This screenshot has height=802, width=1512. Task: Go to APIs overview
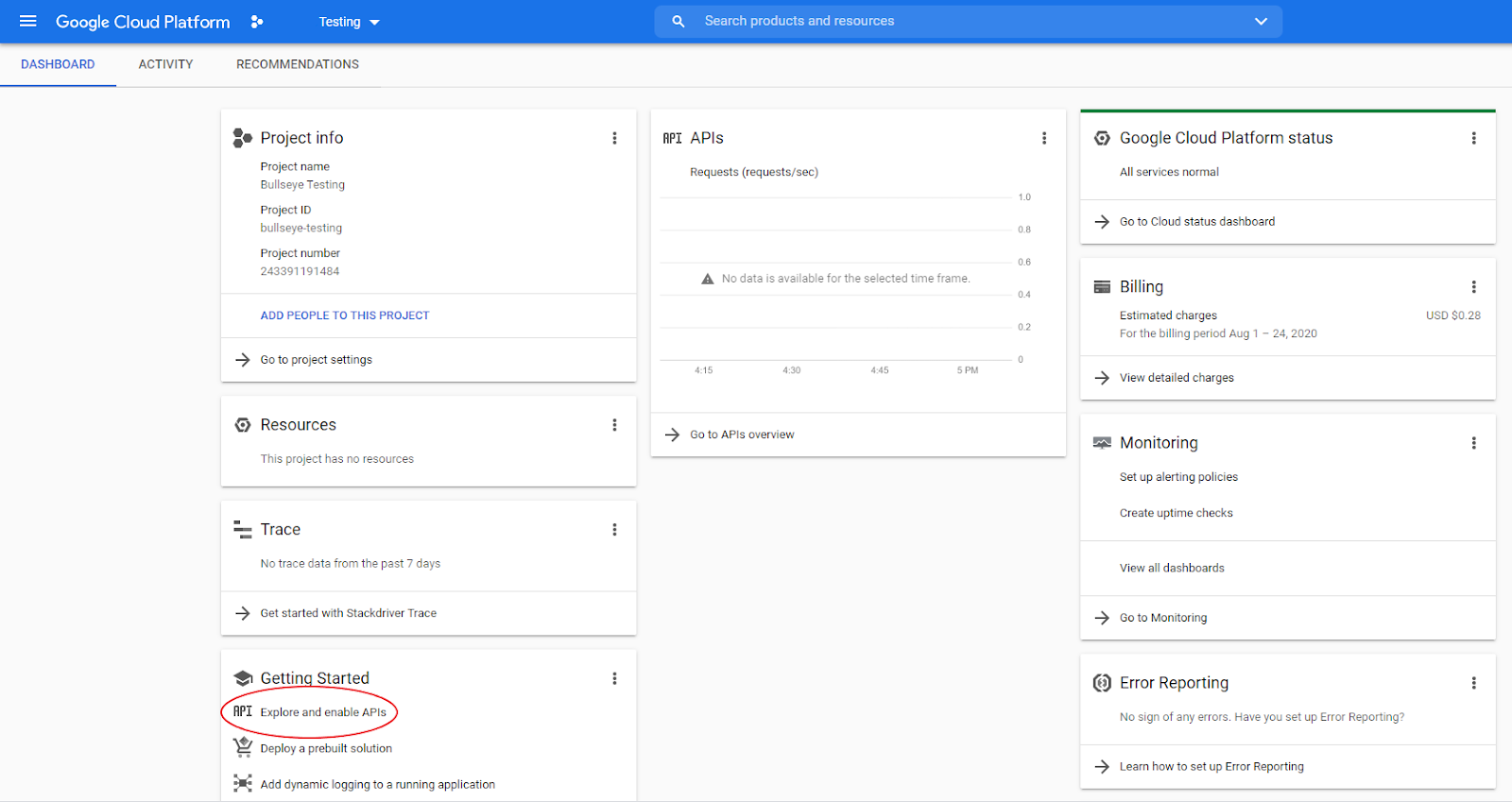tap(742, 435)
